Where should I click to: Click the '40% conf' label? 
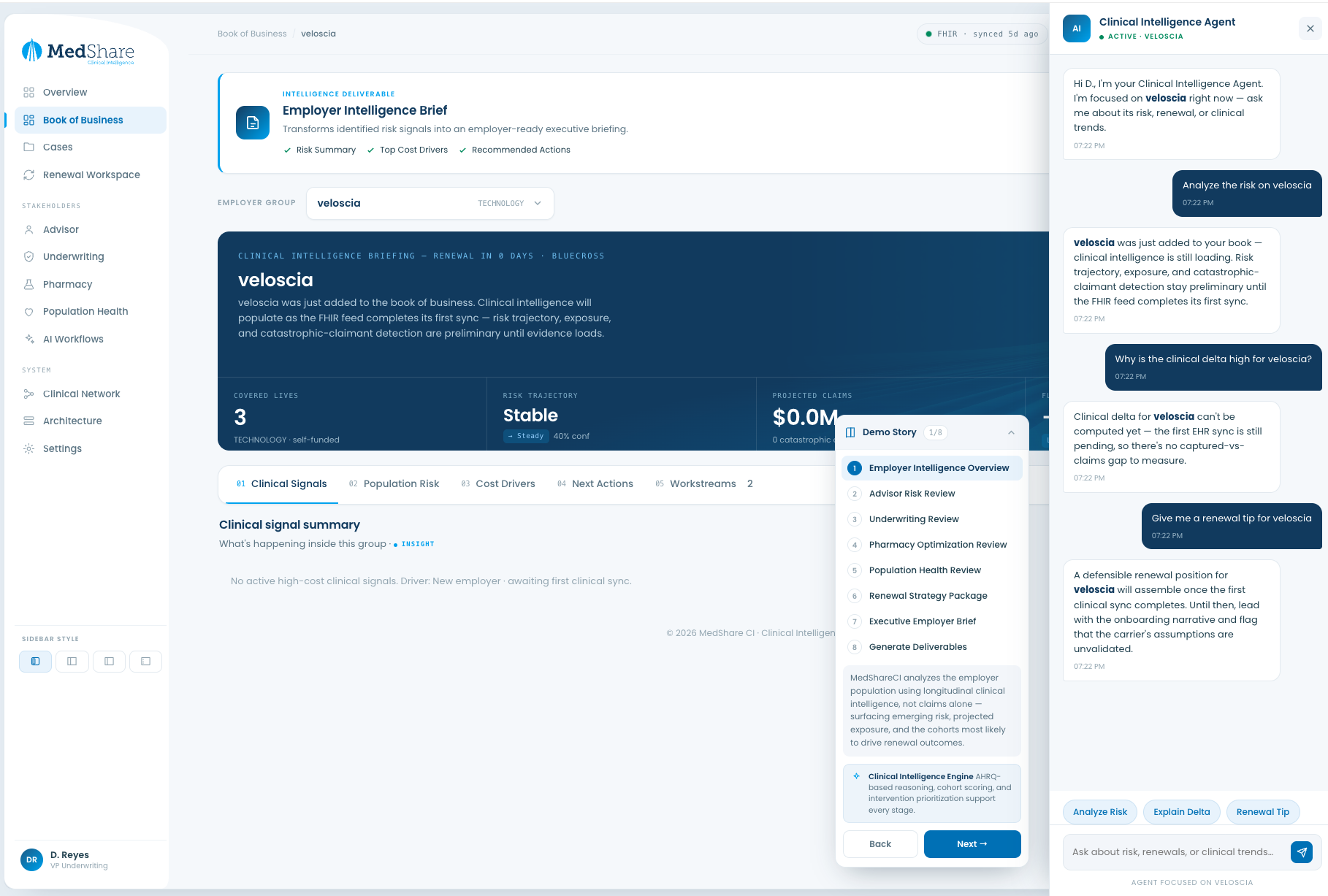coord(571,436)
